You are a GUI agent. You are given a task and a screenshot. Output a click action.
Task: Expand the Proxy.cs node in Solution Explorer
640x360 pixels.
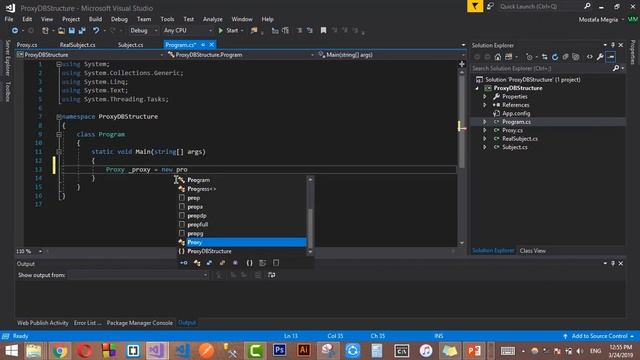(x=485, y=131)
